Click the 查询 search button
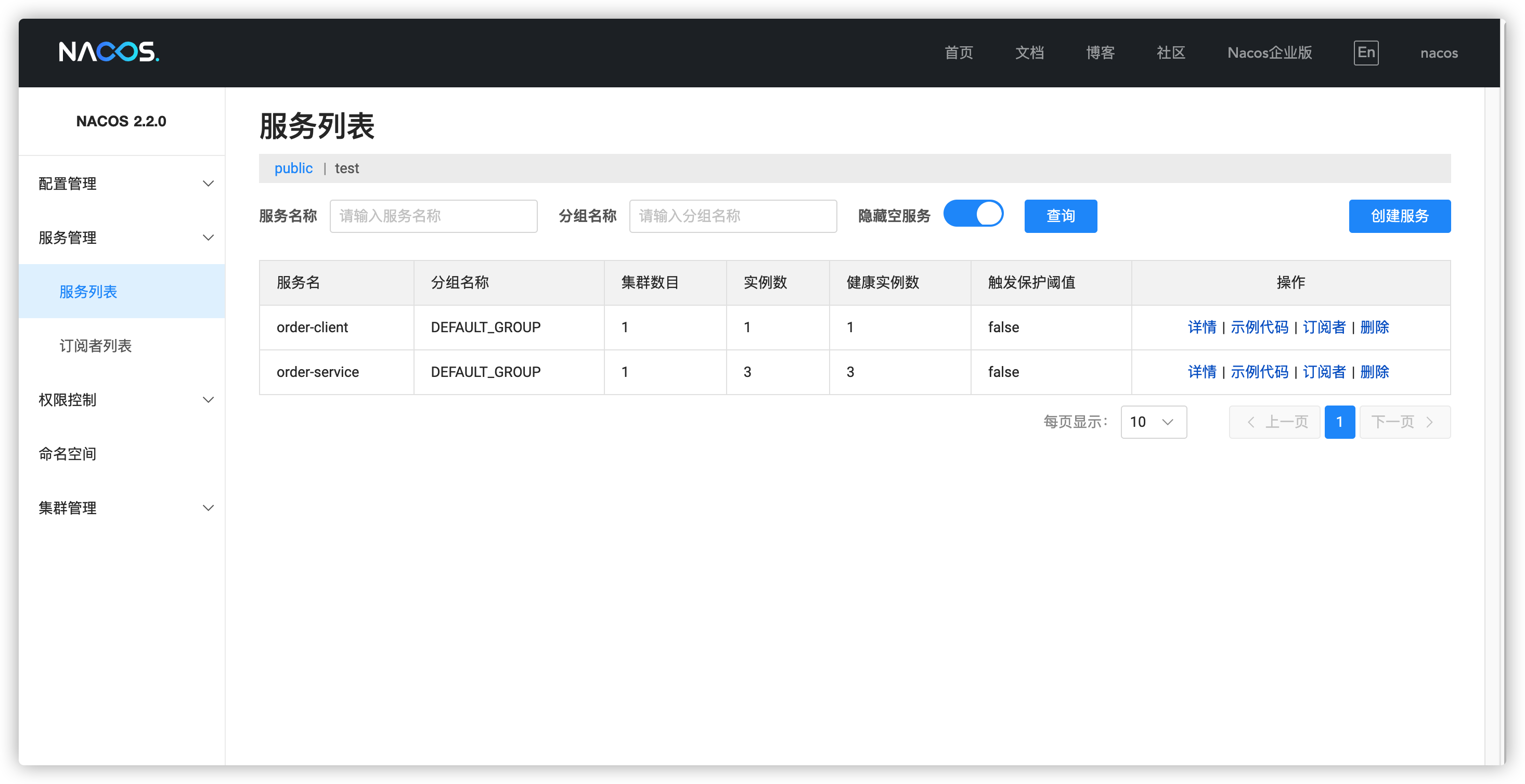 pyautogui.click(x=1061, y=216)
